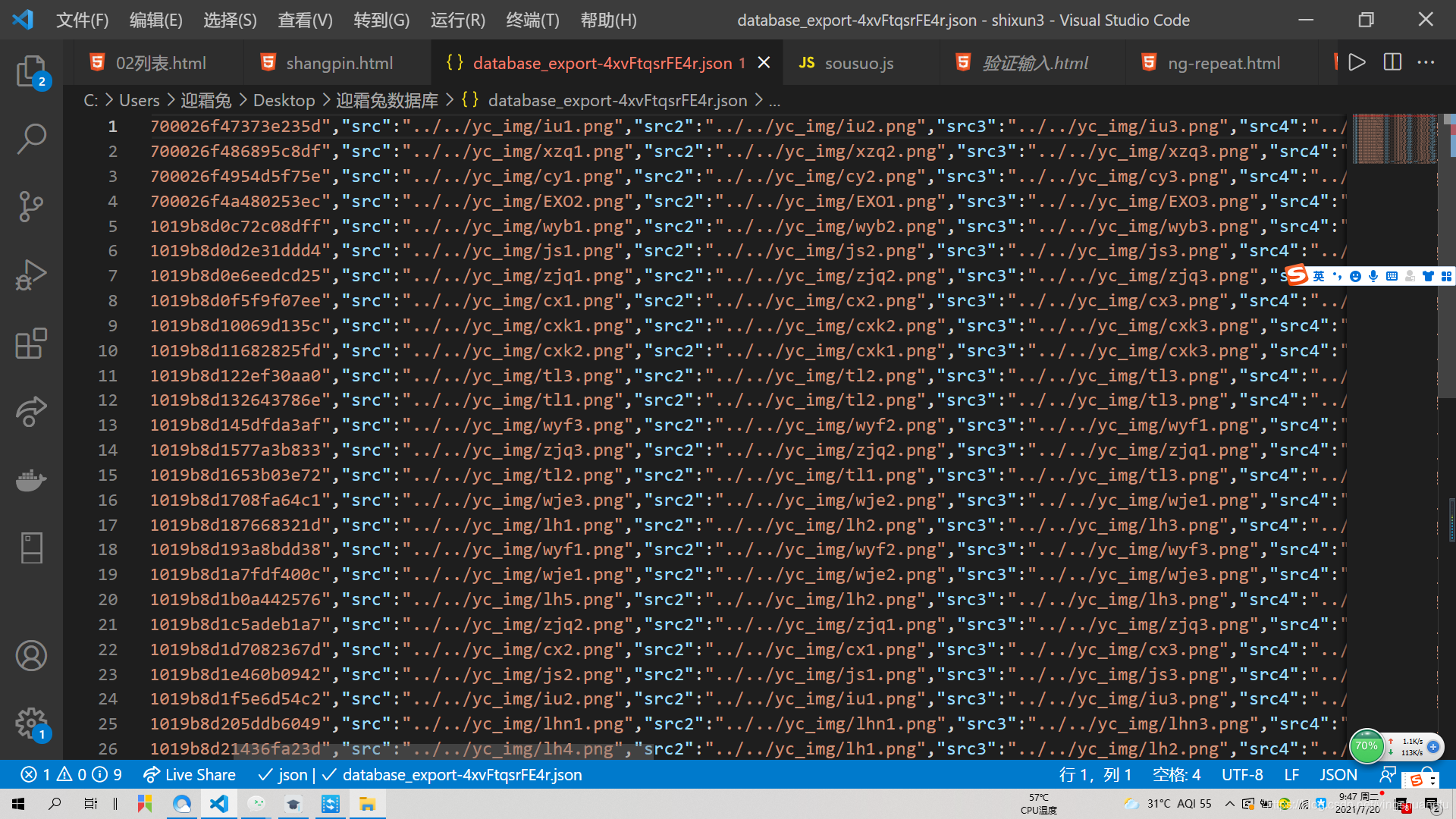
Task: Click the C: breadcrumb root
Action: [x=90, y=100]
